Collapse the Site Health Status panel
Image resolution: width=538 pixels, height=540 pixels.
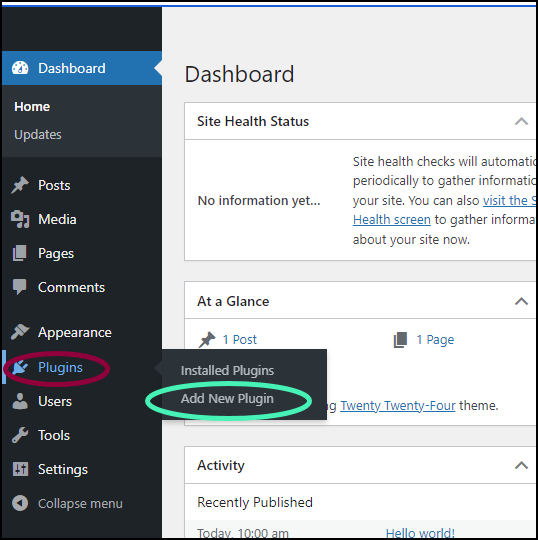tap(521, 121)
